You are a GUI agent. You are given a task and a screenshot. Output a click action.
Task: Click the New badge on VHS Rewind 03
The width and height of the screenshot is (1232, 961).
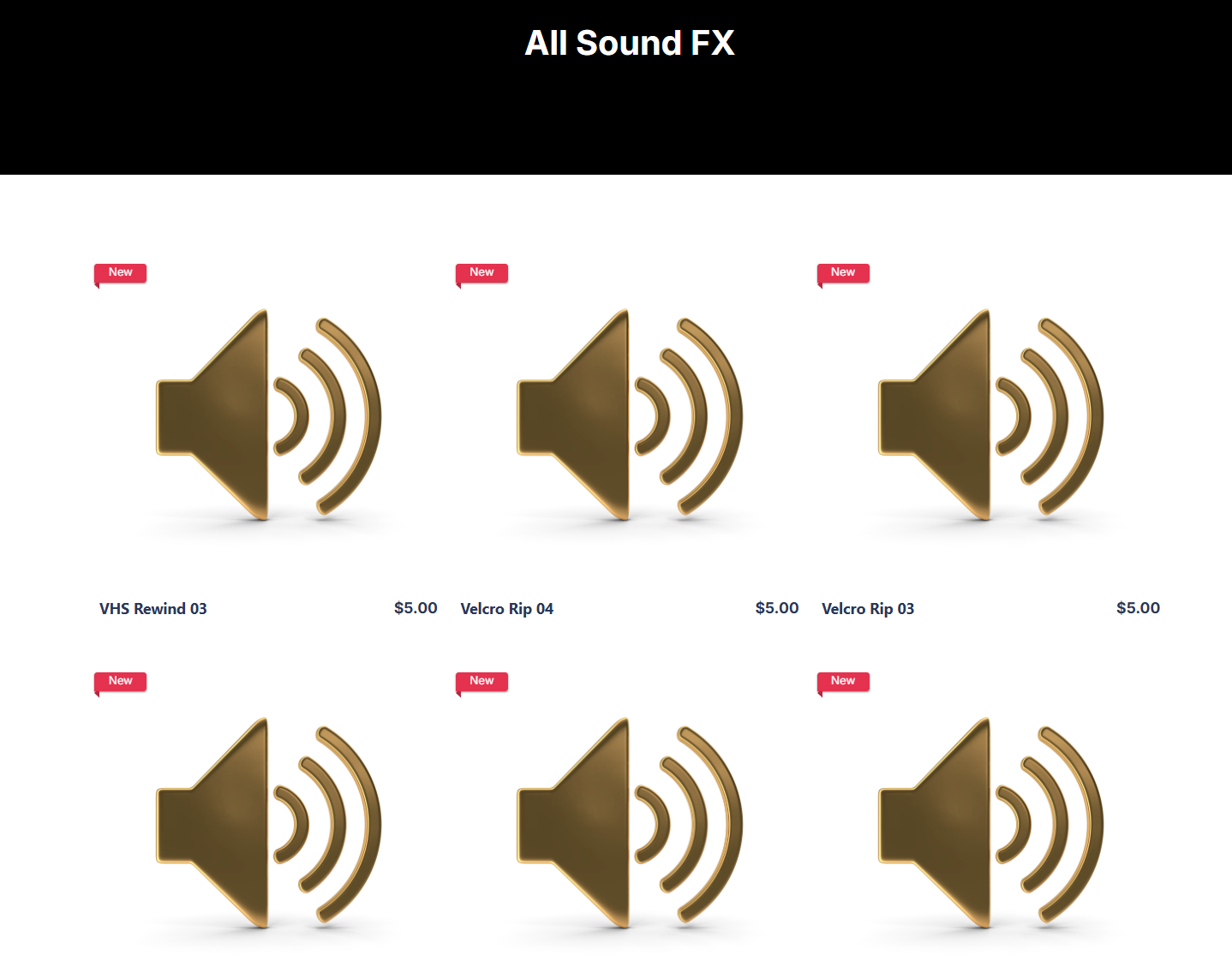point(120,272)
